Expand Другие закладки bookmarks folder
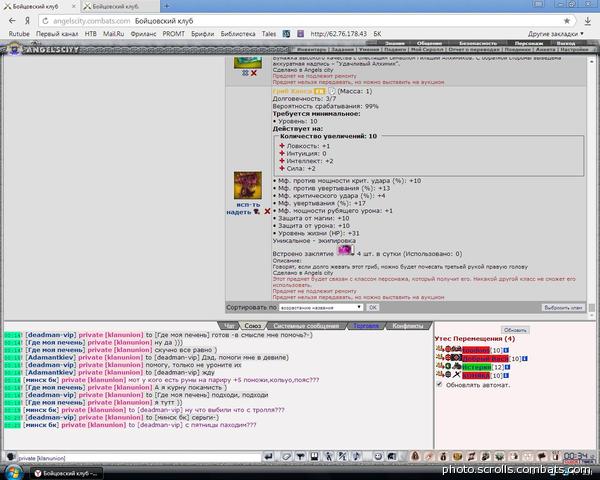This screenshot has width=600, height=480. click(x=556, y=34)
